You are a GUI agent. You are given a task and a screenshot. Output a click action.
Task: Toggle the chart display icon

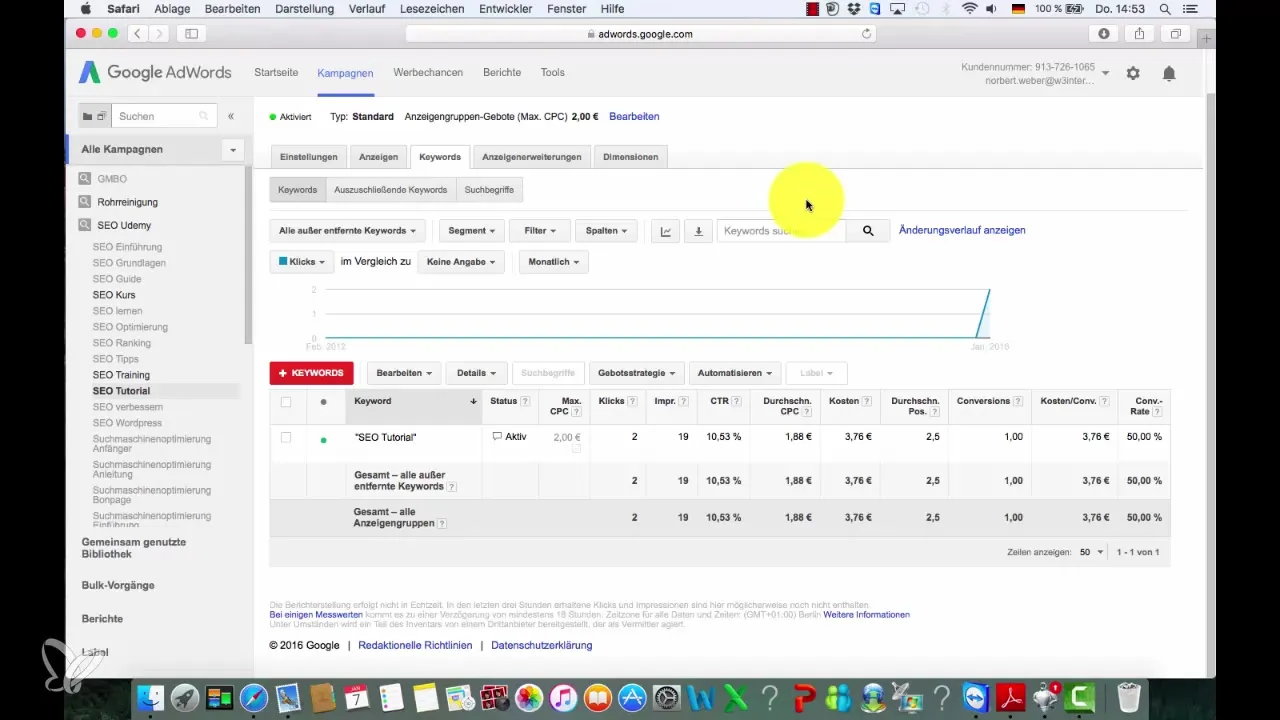[666, 231]
